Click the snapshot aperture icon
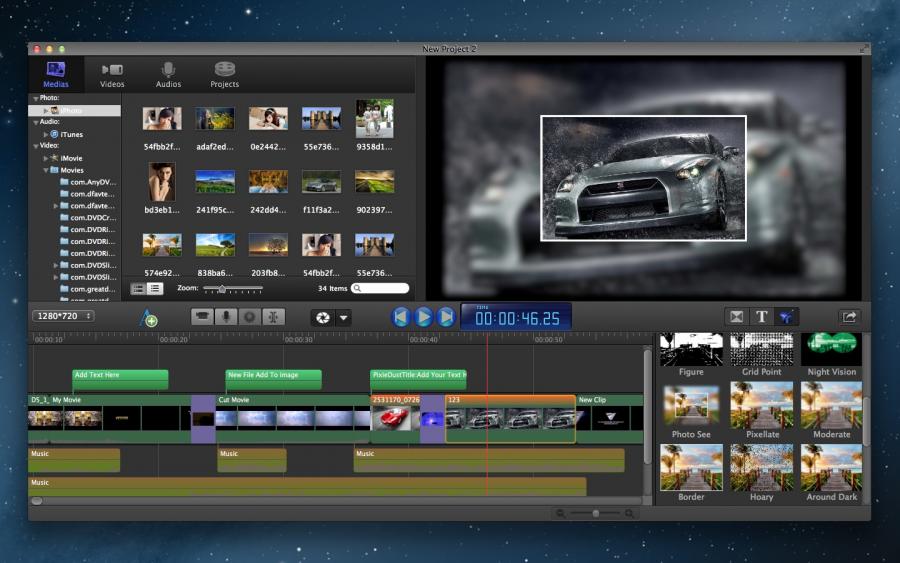This screenshot has height=563, width=900. tap(322, 317)
